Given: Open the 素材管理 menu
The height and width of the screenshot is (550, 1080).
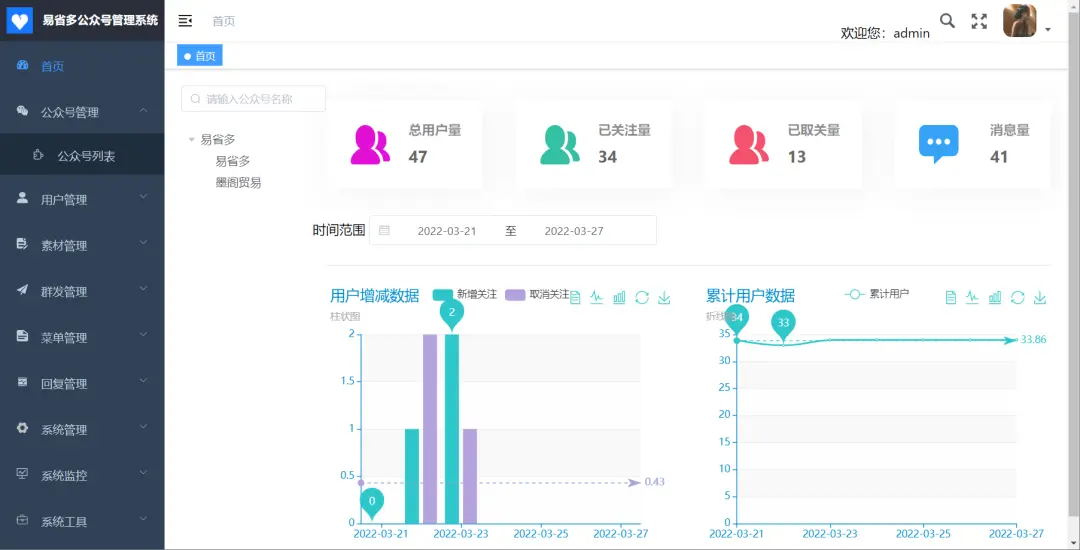Looking at the screenshot, I should 82,245.
